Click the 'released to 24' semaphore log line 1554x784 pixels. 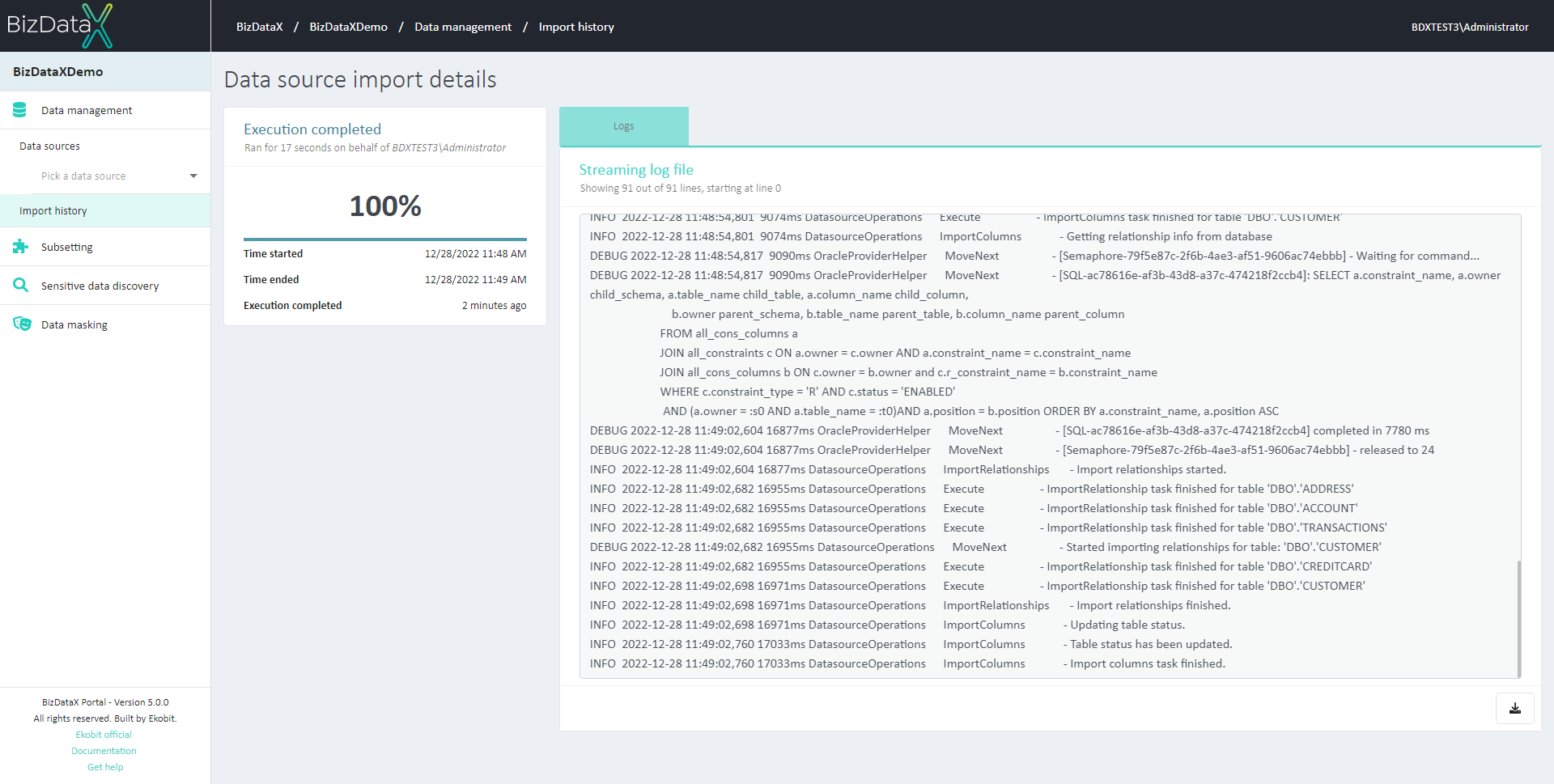pyautogui.click(x=1012, y=450)
